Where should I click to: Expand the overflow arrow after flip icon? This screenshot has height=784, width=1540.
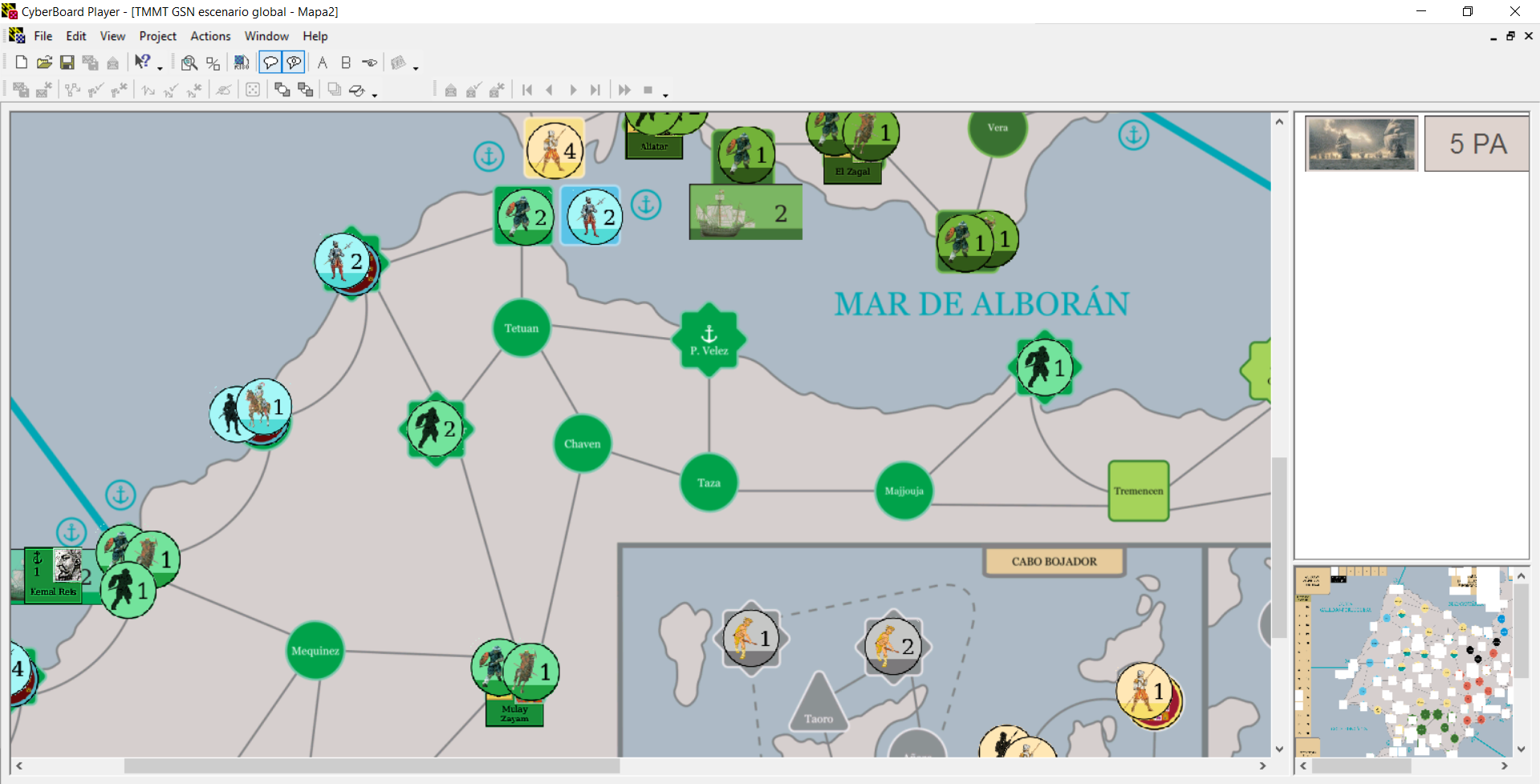click(375, 95)
